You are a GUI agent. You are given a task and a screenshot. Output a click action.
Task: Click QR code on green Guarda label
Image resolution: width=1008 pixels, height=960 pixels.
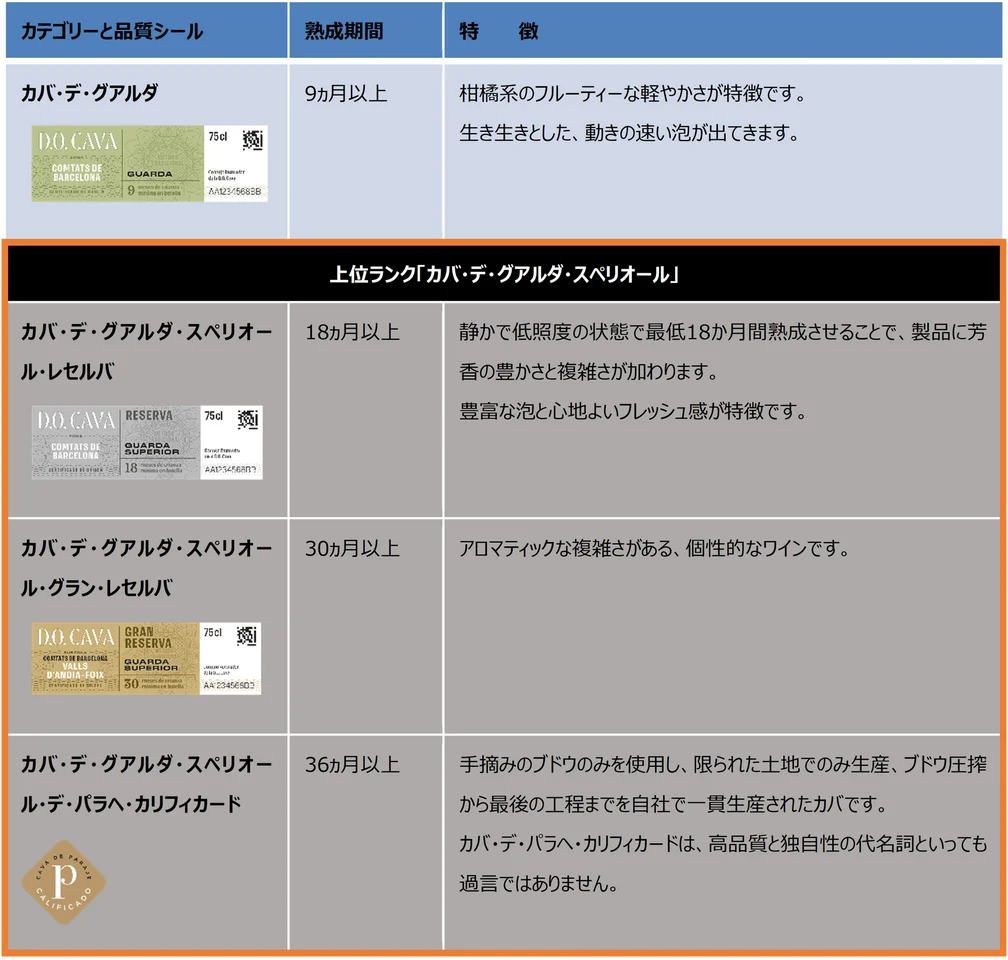[252, 142]
